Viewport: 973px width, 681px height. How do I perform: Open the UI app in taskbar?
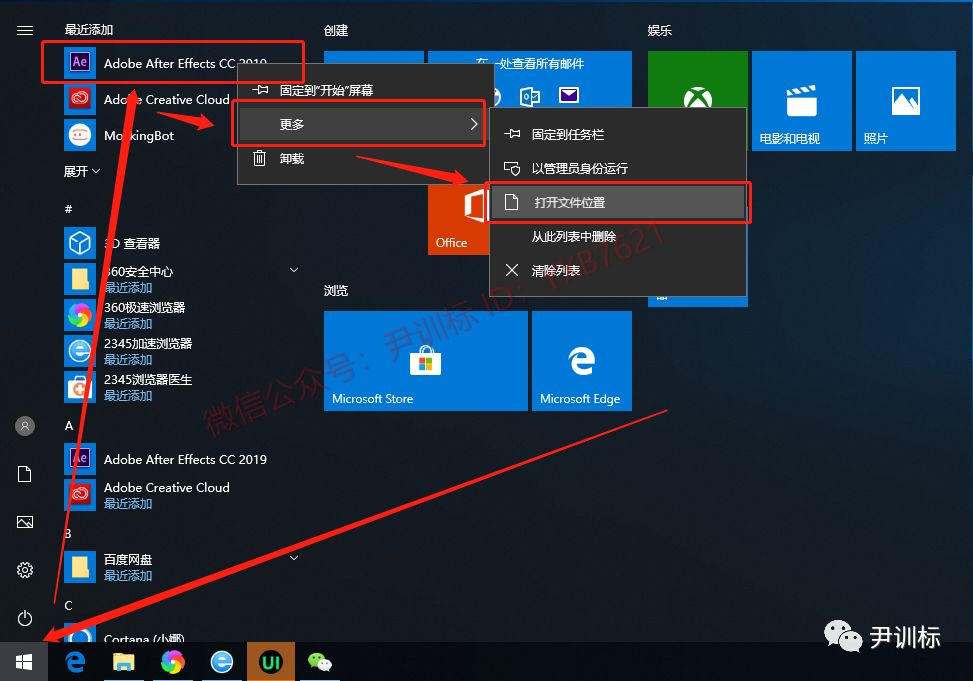tap(271, 662)
